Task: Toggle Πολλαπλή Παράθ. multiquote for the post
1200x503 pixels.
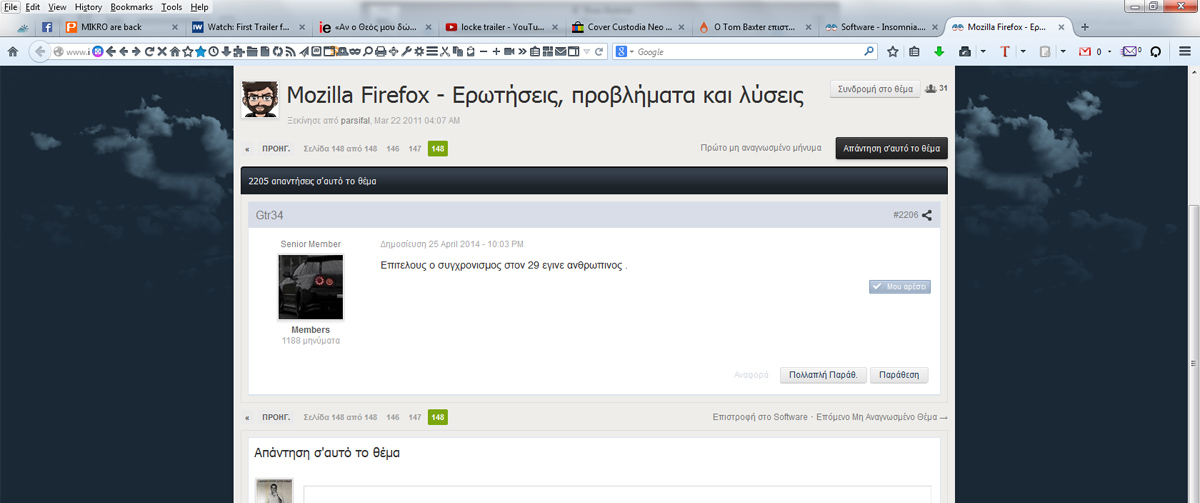Action: 822,375
